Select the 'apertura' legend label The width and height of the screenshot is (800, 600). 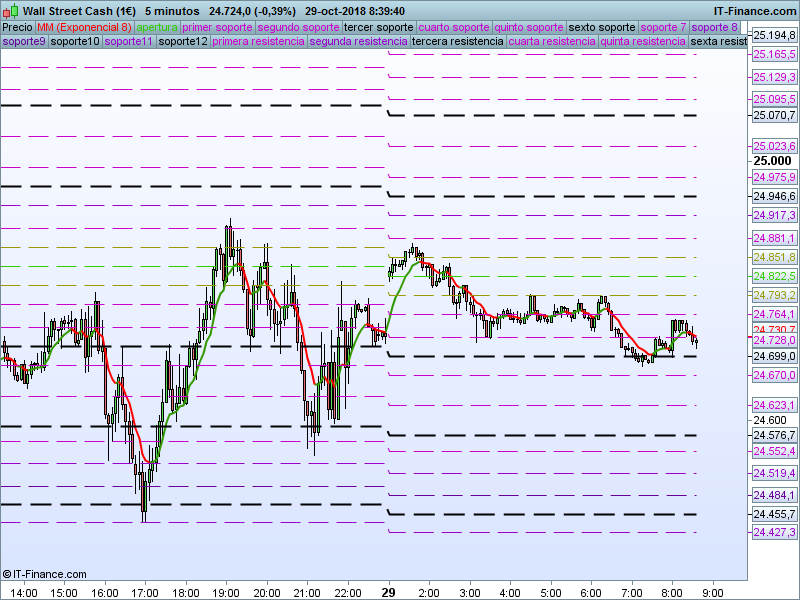(x=157, y=27)
